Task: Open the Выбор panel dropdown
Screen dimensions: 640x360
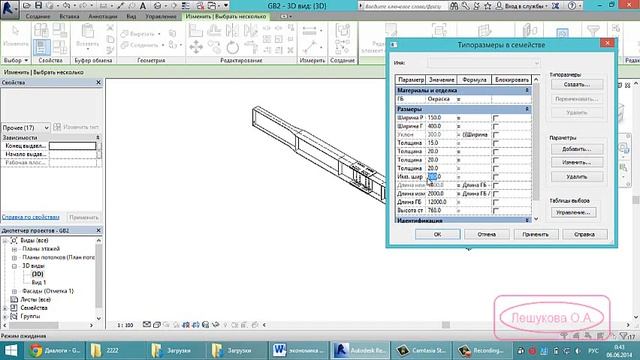Action: (16, 60)
